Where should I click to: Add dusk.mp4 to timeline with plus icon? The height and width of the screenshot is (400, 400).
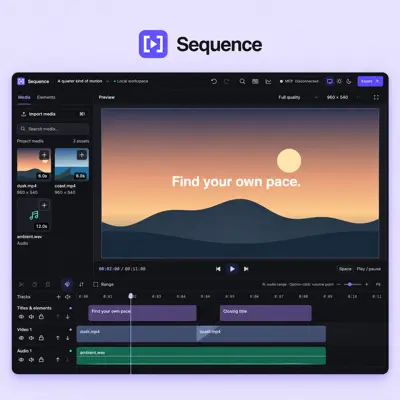(44, 155)
